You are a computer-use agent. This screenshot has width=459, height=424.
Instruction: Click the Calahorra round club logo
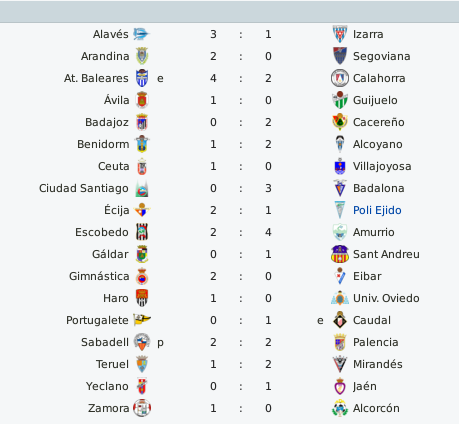click(x=340, y=78)
